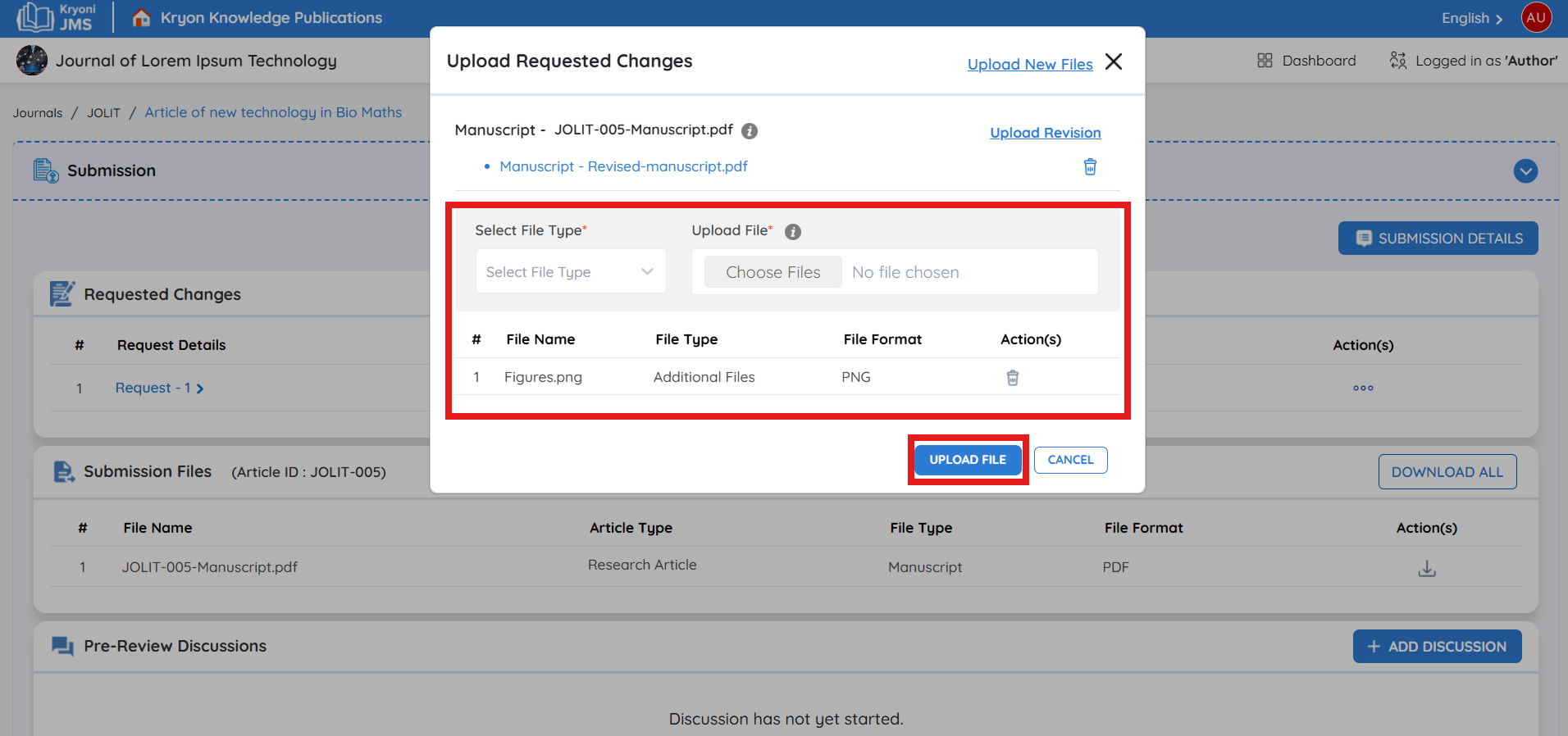Open JOLIT in the breadcrumb
Image resolution: width=1568 pixels, height=736 pixels.
tap(103, 113)
